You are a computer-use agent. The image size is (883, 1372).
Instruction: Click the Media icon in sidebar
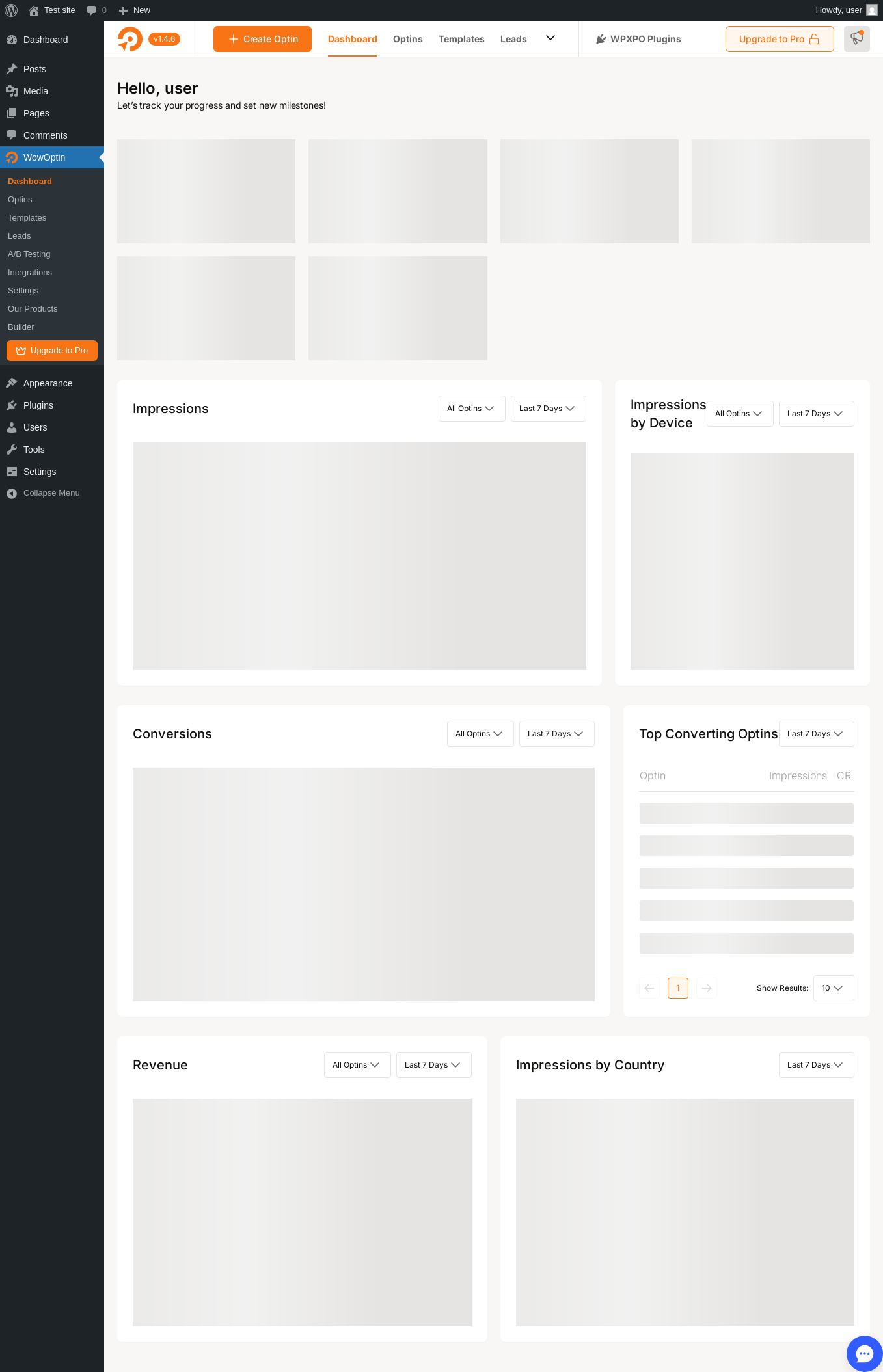(12, 91)
